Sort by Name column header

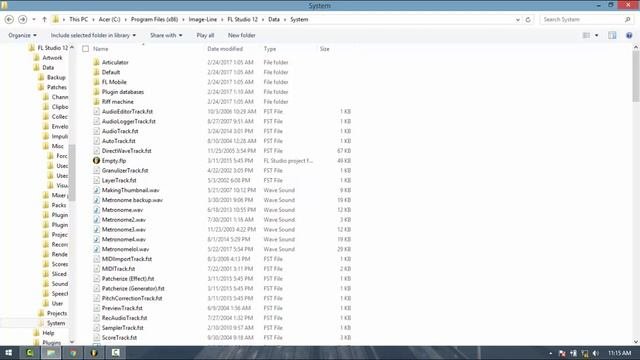pos(100,49)
